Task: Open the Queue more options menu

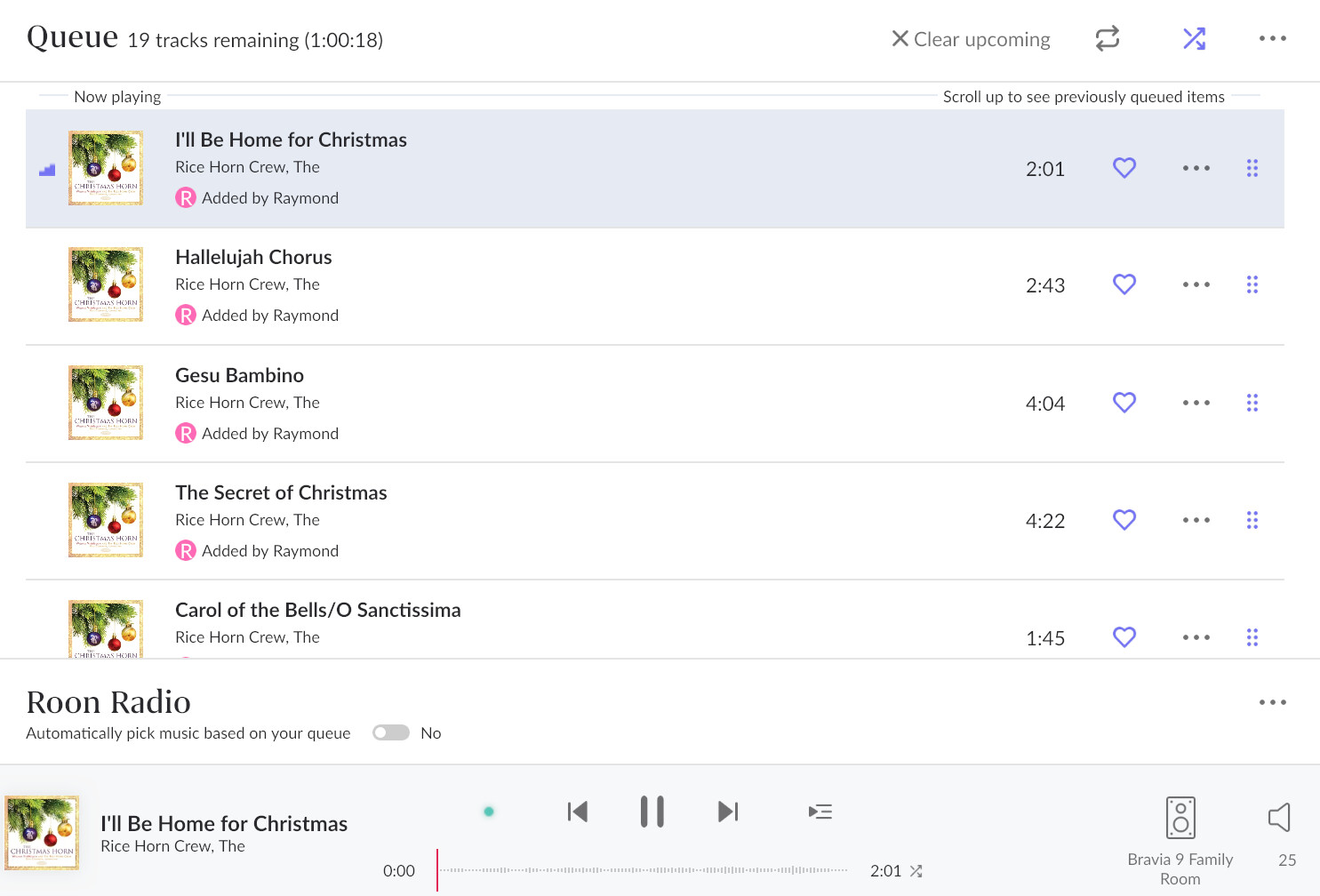Action: (x=1272, y=39)
